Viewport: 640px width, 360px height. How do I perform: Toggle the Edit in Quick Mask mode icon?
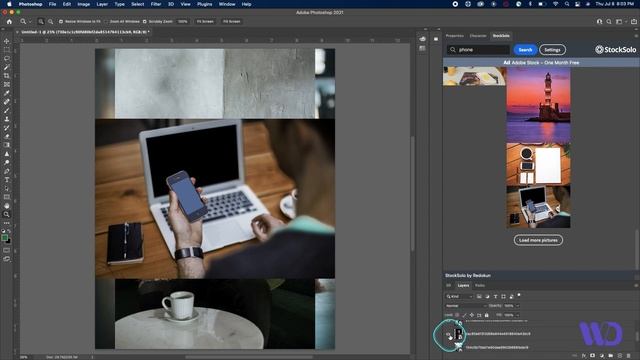tap(7, 250)
